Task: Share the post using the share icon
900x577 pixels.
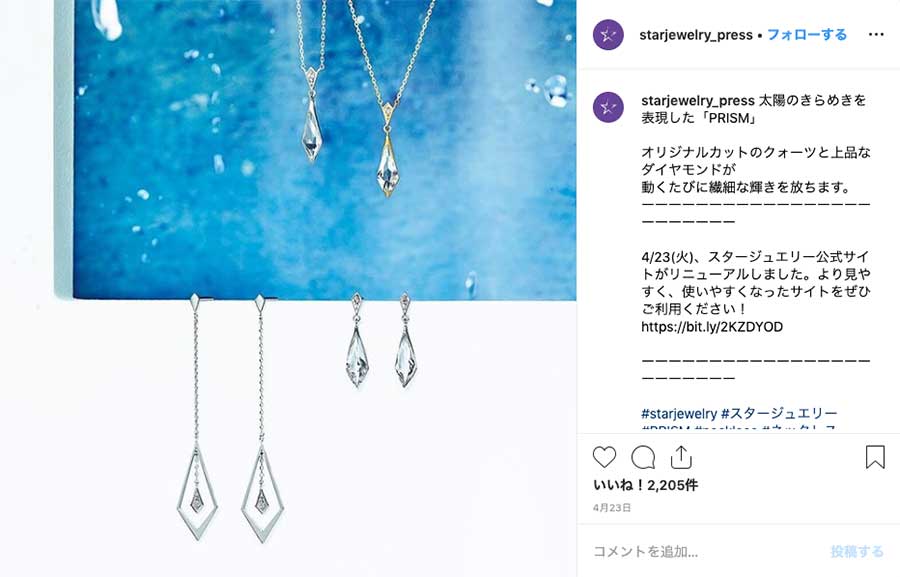Action: 681,458
